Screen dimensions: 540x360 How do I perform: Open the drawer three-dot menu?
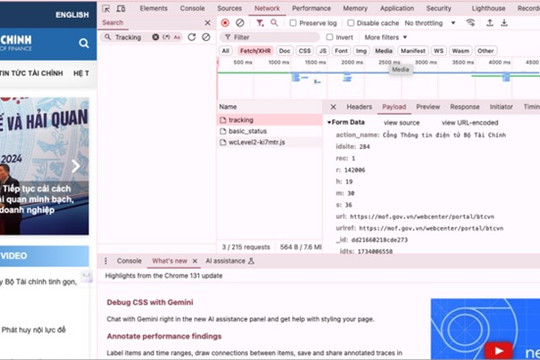(105, 261)
